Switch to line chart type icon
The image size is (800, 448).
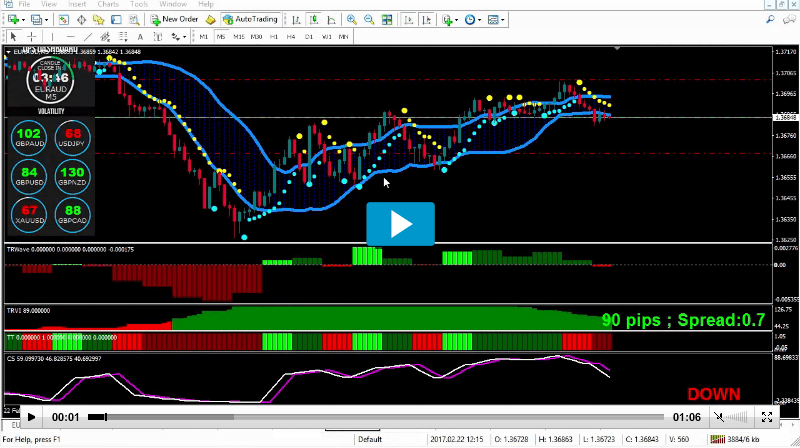(332, 20)
